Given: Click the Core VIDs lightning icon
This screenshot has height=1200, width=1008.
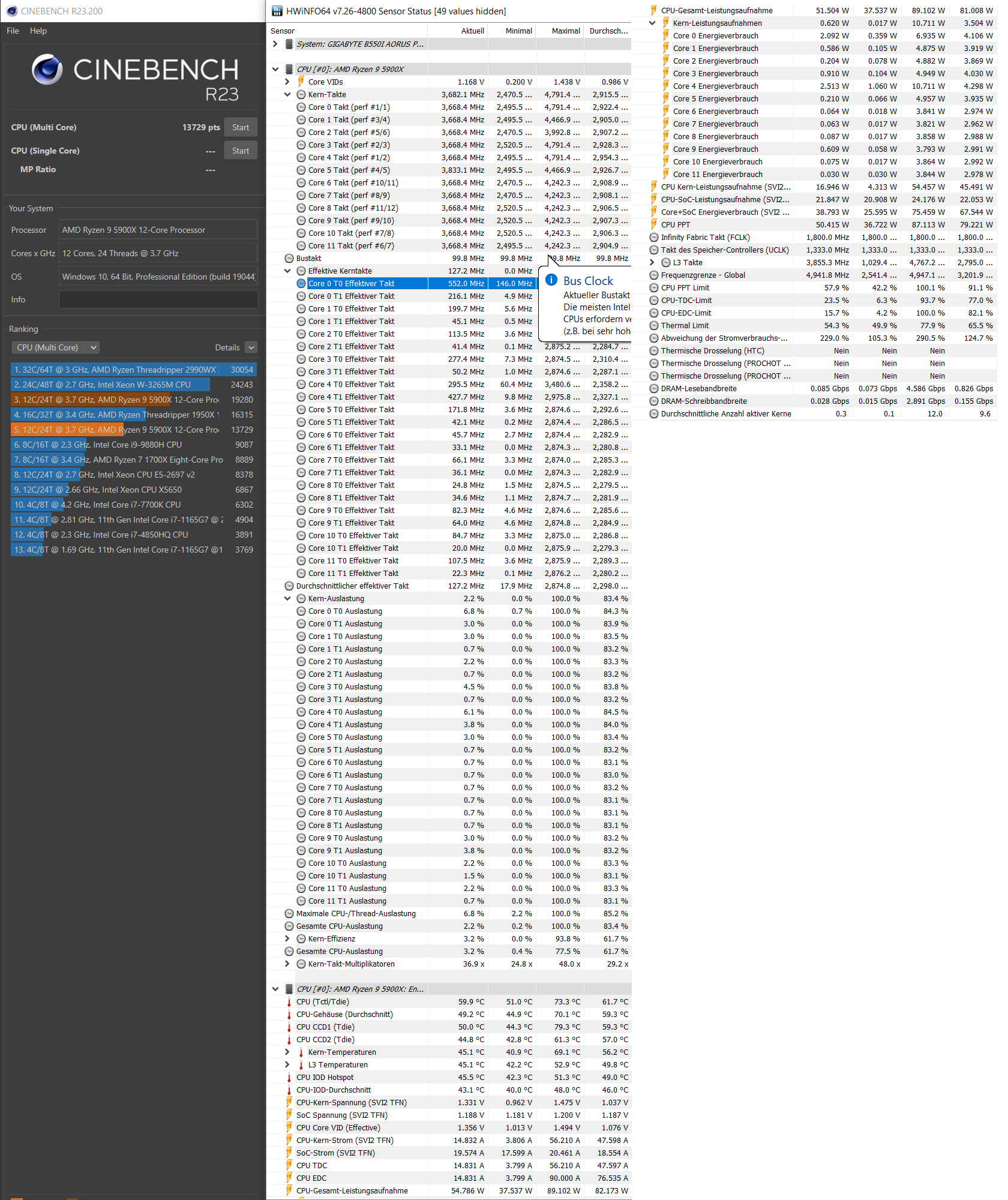Looking at the screenshot, I should [301, 82].
